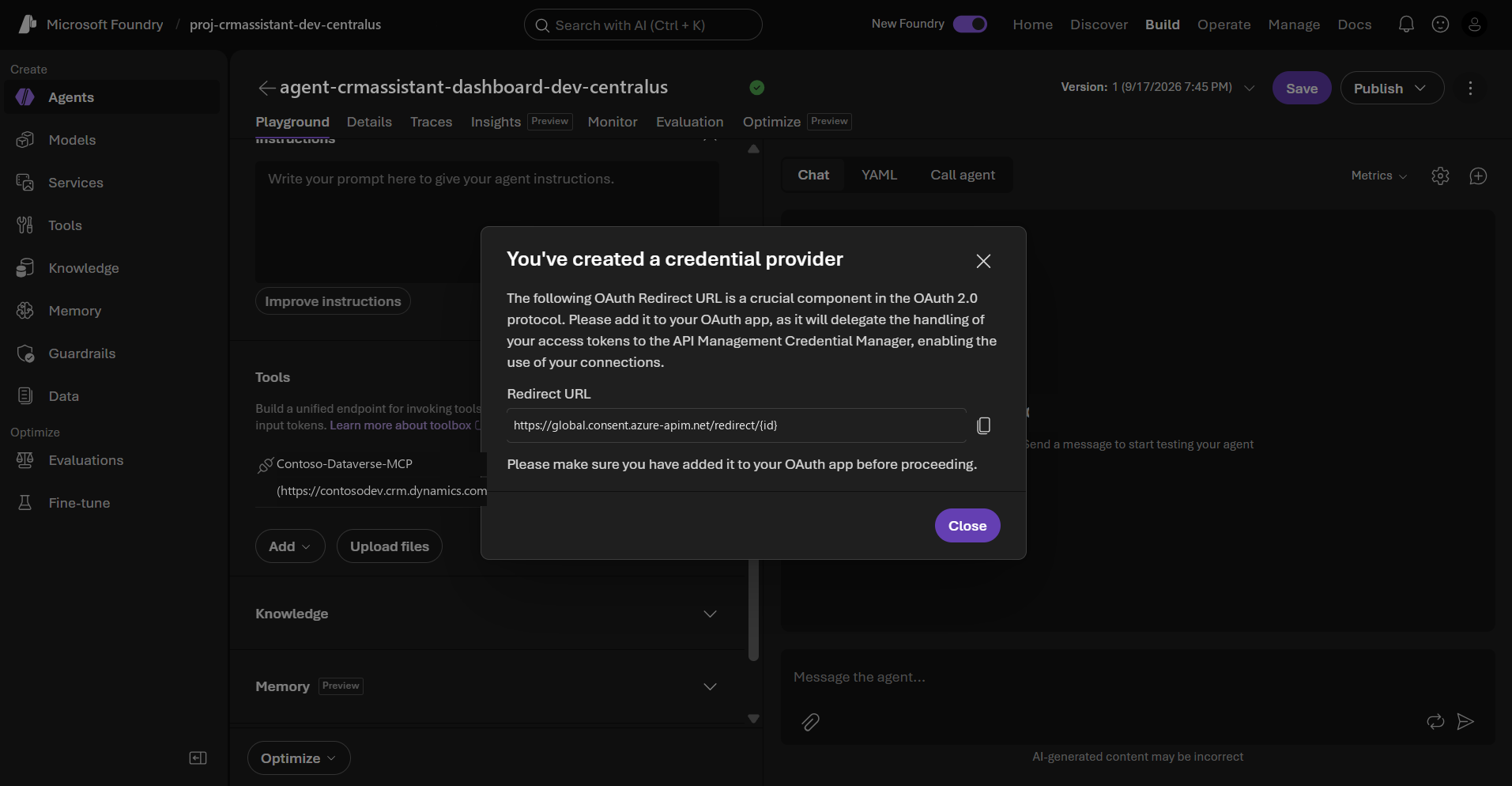Open the notifications bell
The height and width of the screenshot is (786, 1512).
click(x=1406, y=25)
